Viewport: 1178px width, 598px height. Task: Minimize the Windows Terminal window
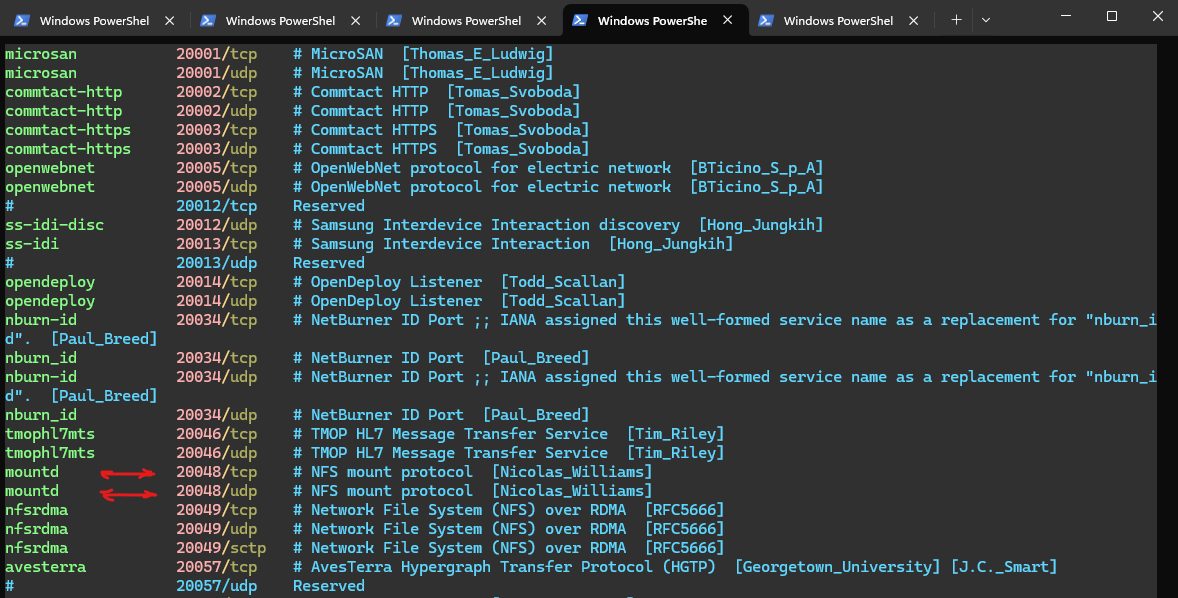pos(1065,16)
